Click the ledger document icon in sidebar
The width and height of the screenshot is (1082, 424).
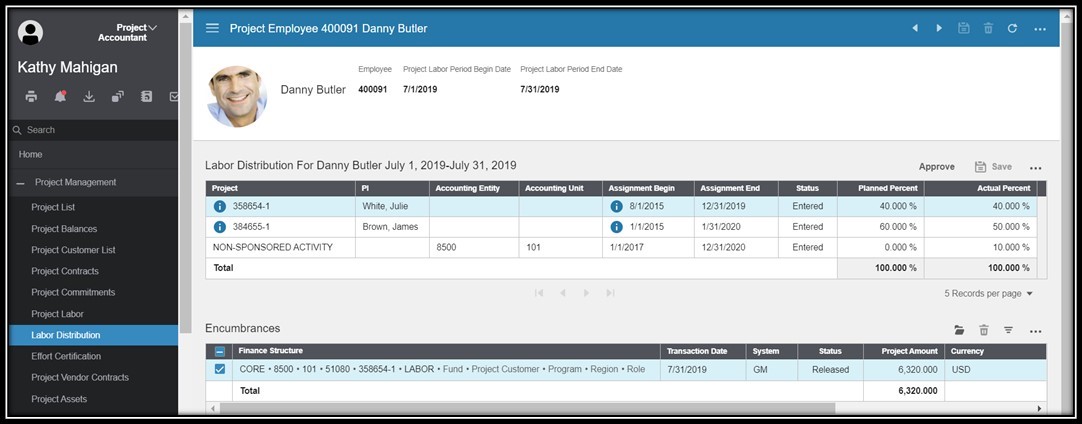[146, 97]
